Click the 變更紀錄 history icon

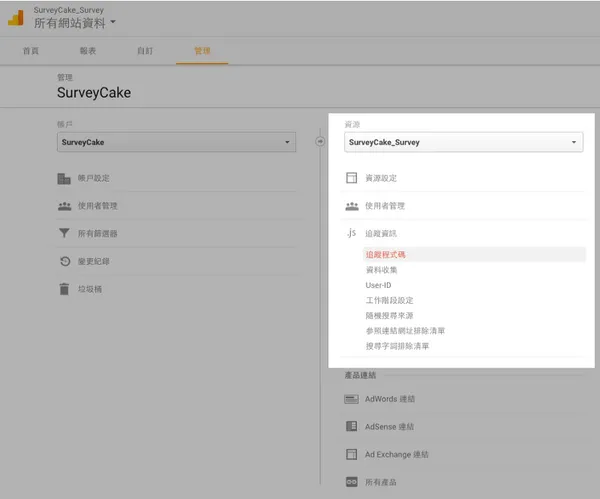65,261
